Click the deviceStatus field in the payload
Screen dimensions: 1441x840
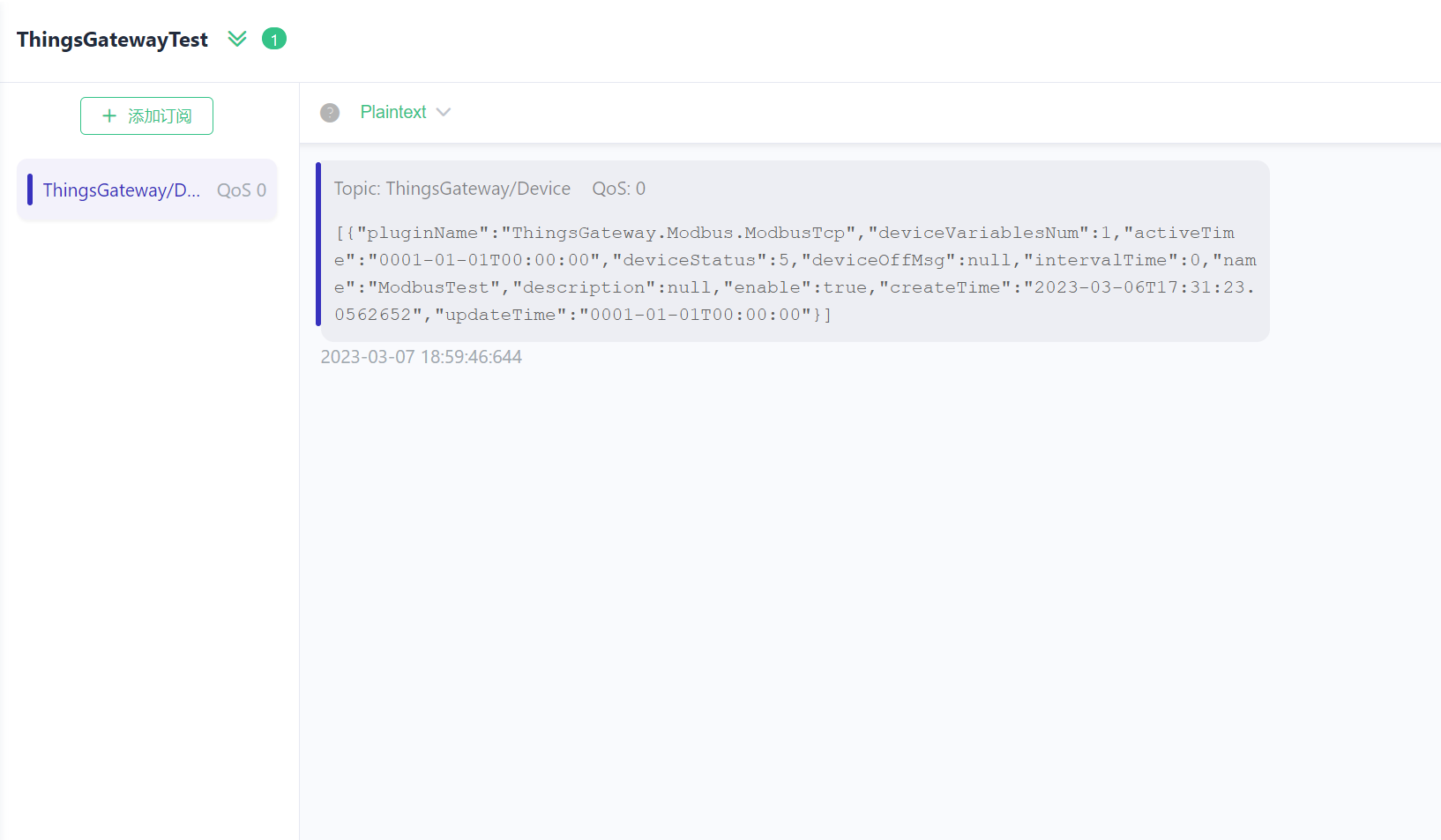[x=690, y=260]
